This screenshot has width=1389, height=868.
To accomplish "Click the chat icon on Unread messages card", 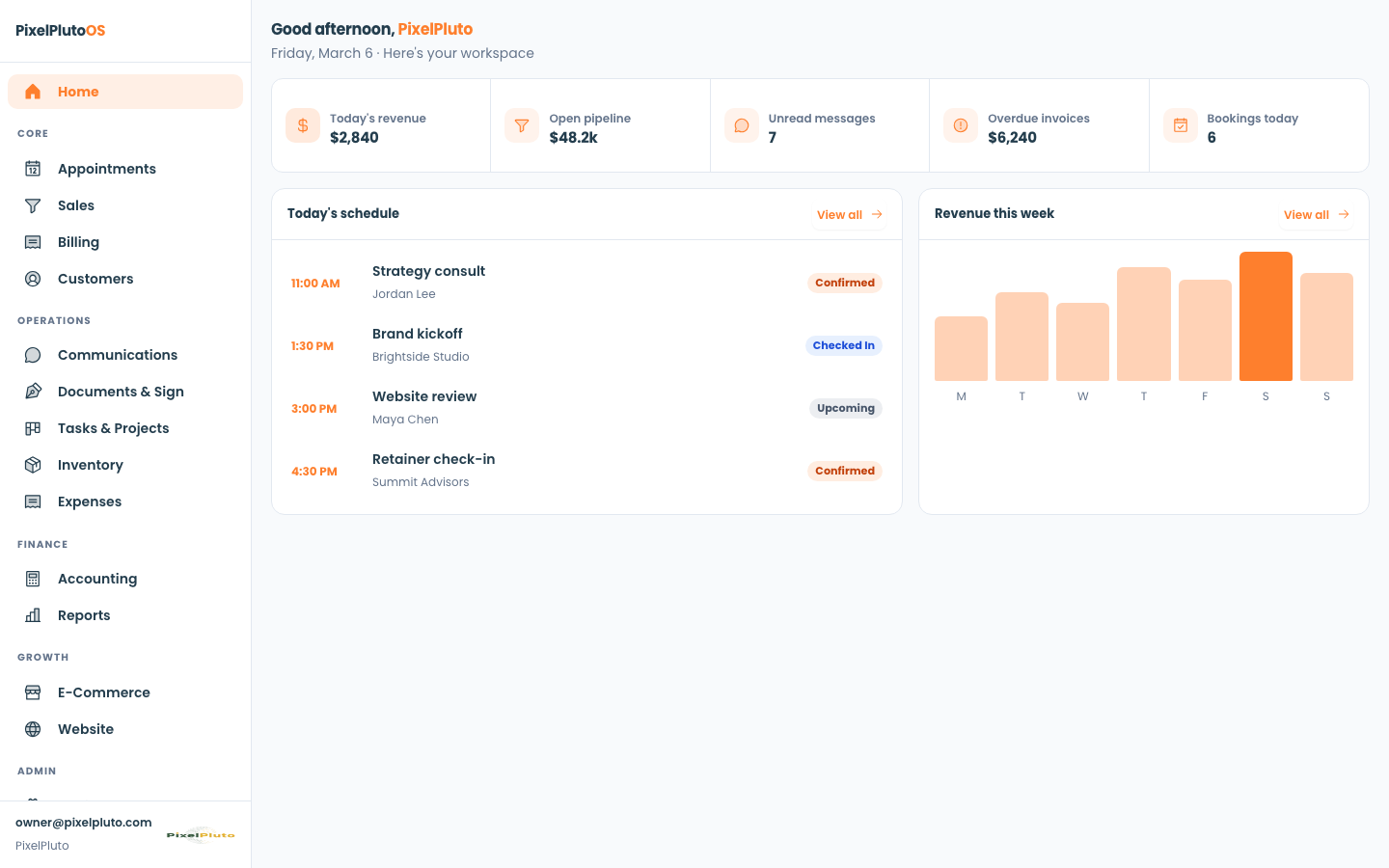I will pos(742,125).
